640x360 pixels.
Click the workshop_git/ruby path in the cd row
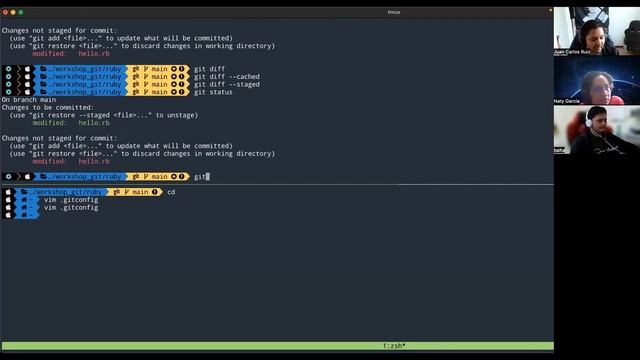(66, 192)
